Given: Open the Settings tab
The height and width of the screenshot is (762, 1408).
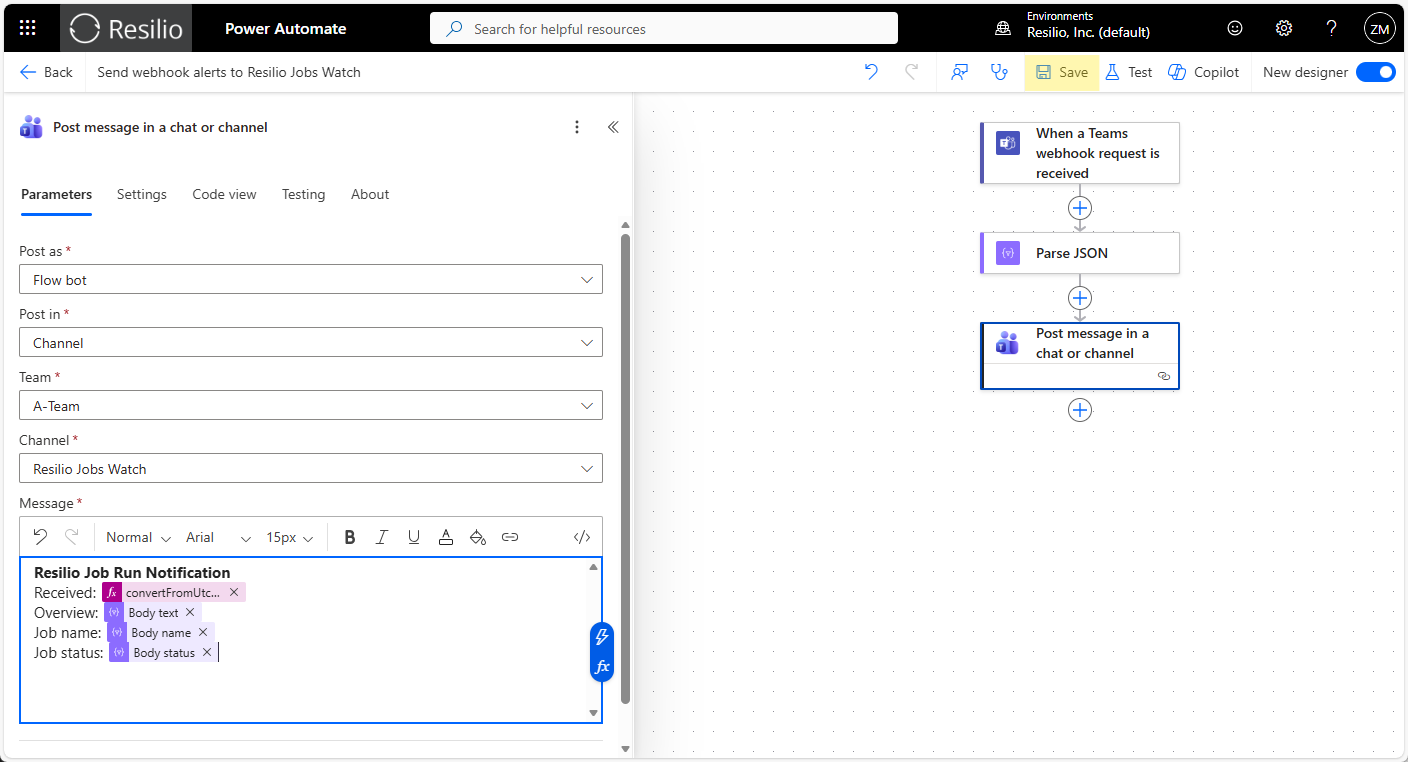Looking at the screenshot, I should coord(141,194).
